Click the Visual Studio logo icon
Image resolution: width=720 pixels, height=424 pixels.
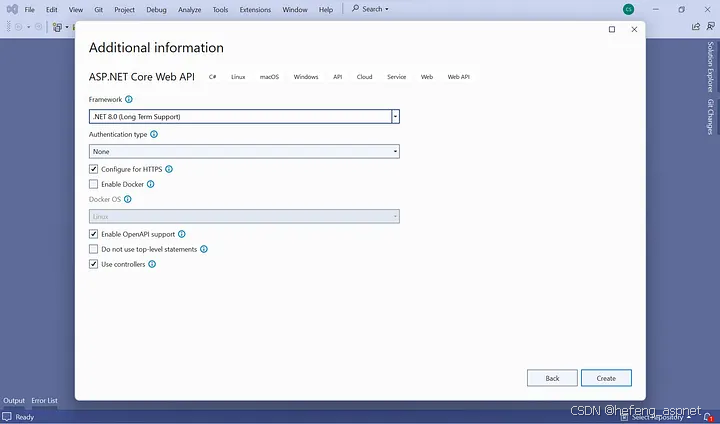pos(12,9)
